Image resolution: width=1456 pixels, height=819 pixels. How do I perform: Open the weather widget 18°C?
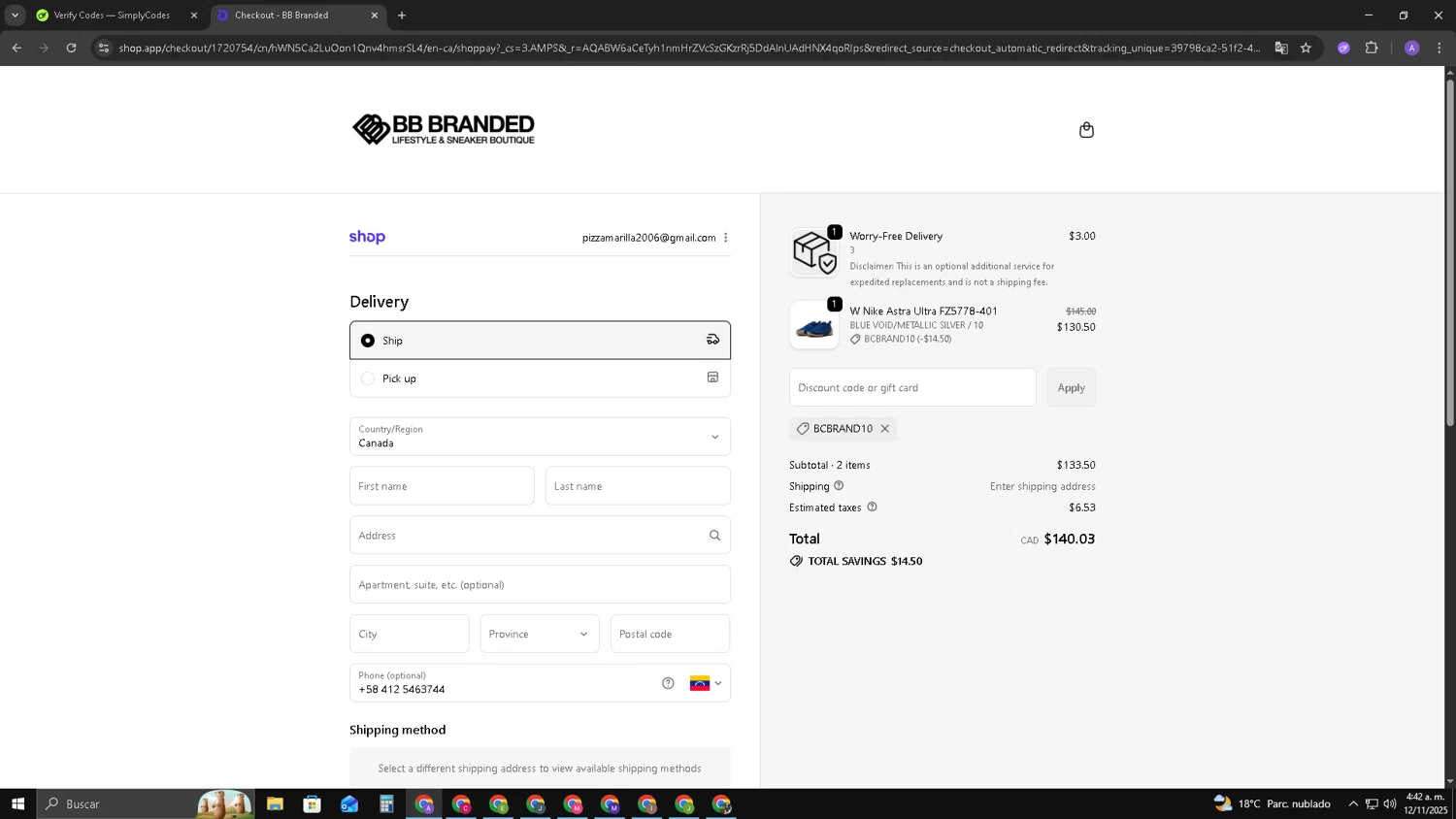pos(1272,803)
